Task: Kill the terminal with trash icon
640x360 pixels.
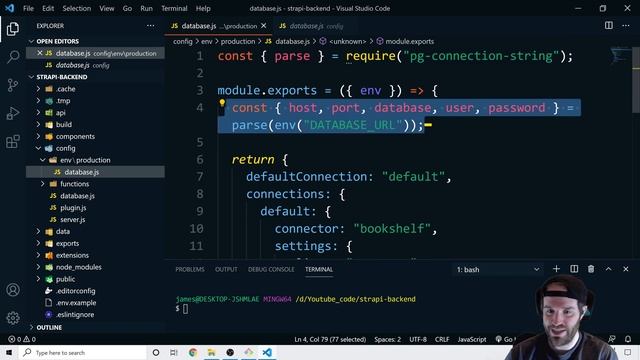Action: pos(591,269)
